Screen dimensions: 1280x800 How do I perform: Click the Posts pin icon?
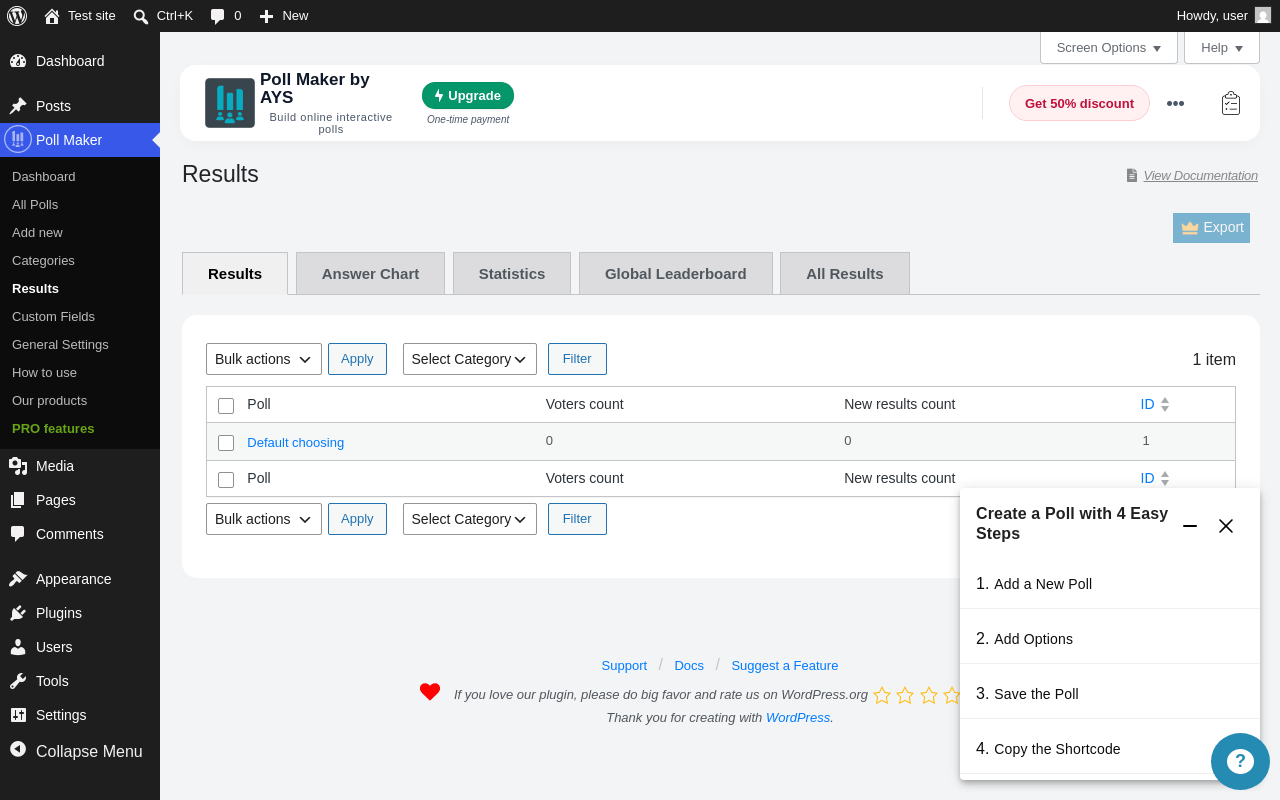pos(18,106)
